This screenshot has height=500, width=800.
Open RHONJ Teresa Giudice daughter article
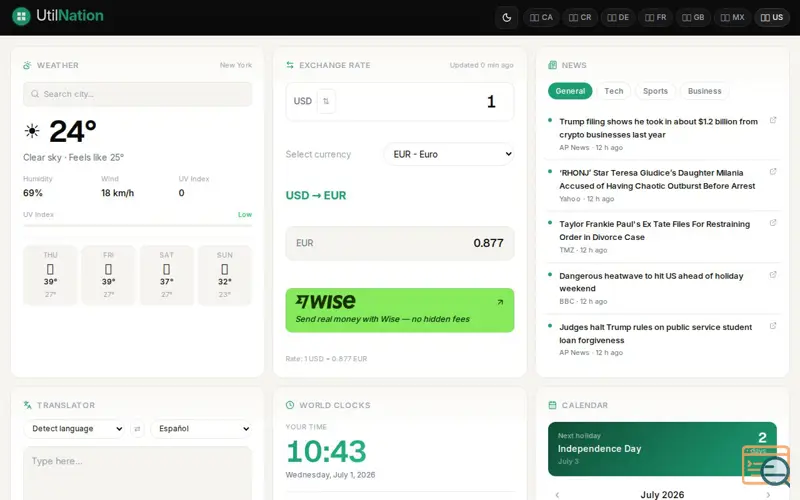click(657, 180)
